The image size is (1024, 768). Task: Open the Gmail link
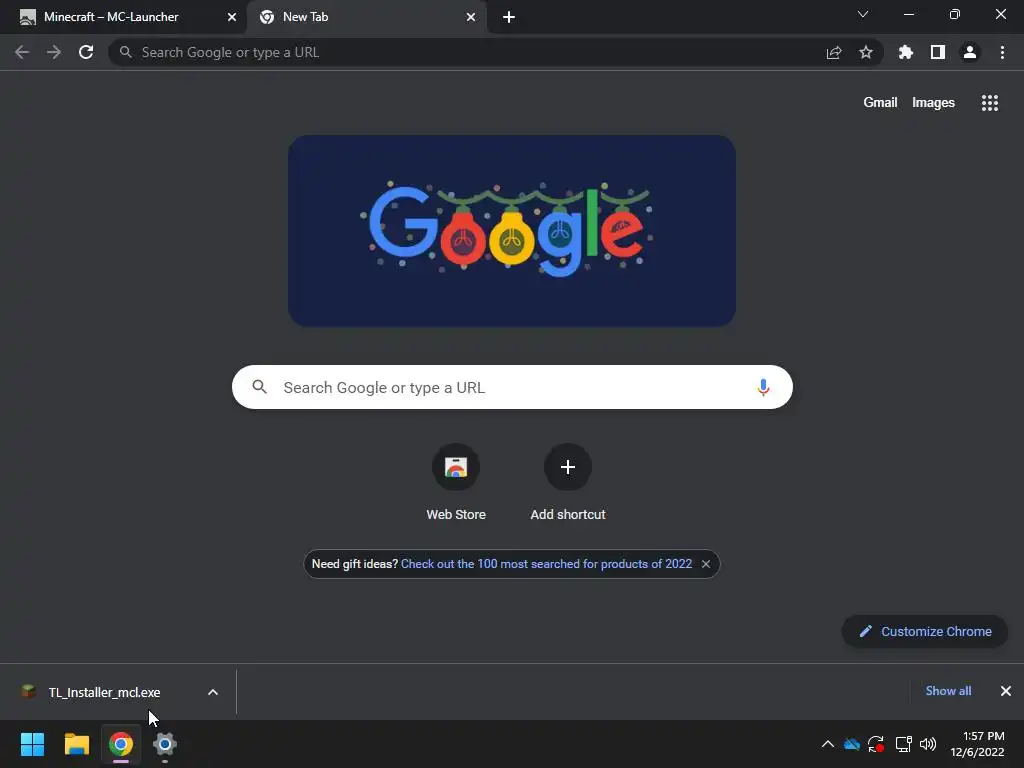point(880,103)
